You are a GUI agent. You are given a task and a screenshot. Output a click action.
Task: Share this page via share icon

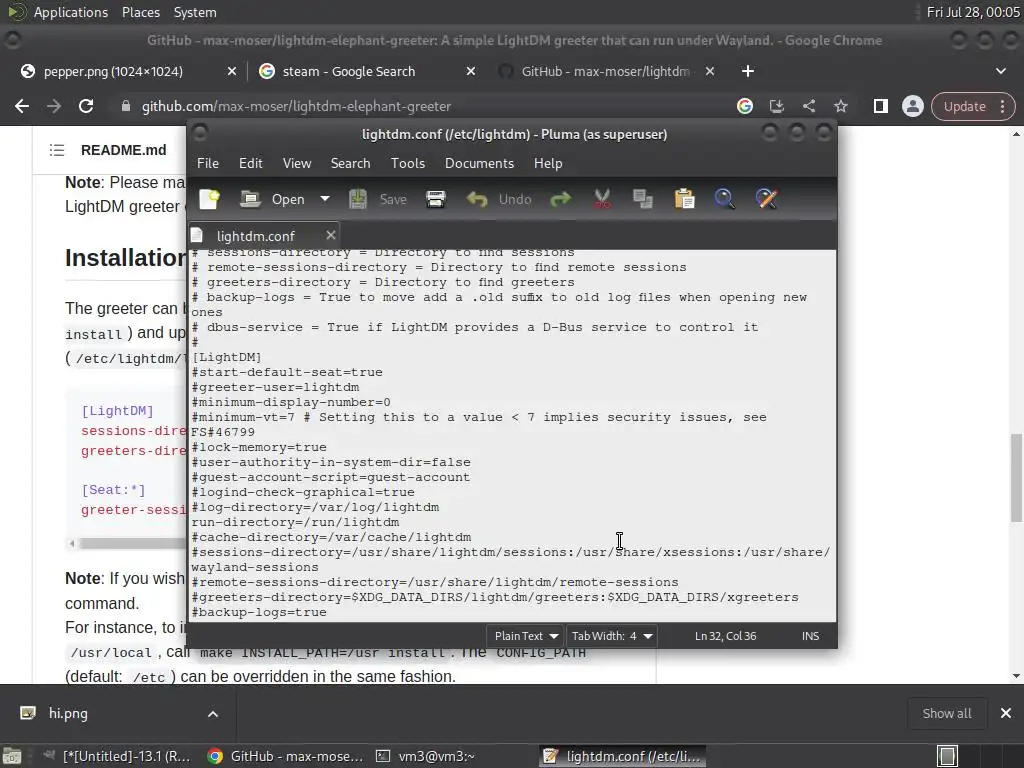click(808, 106)
